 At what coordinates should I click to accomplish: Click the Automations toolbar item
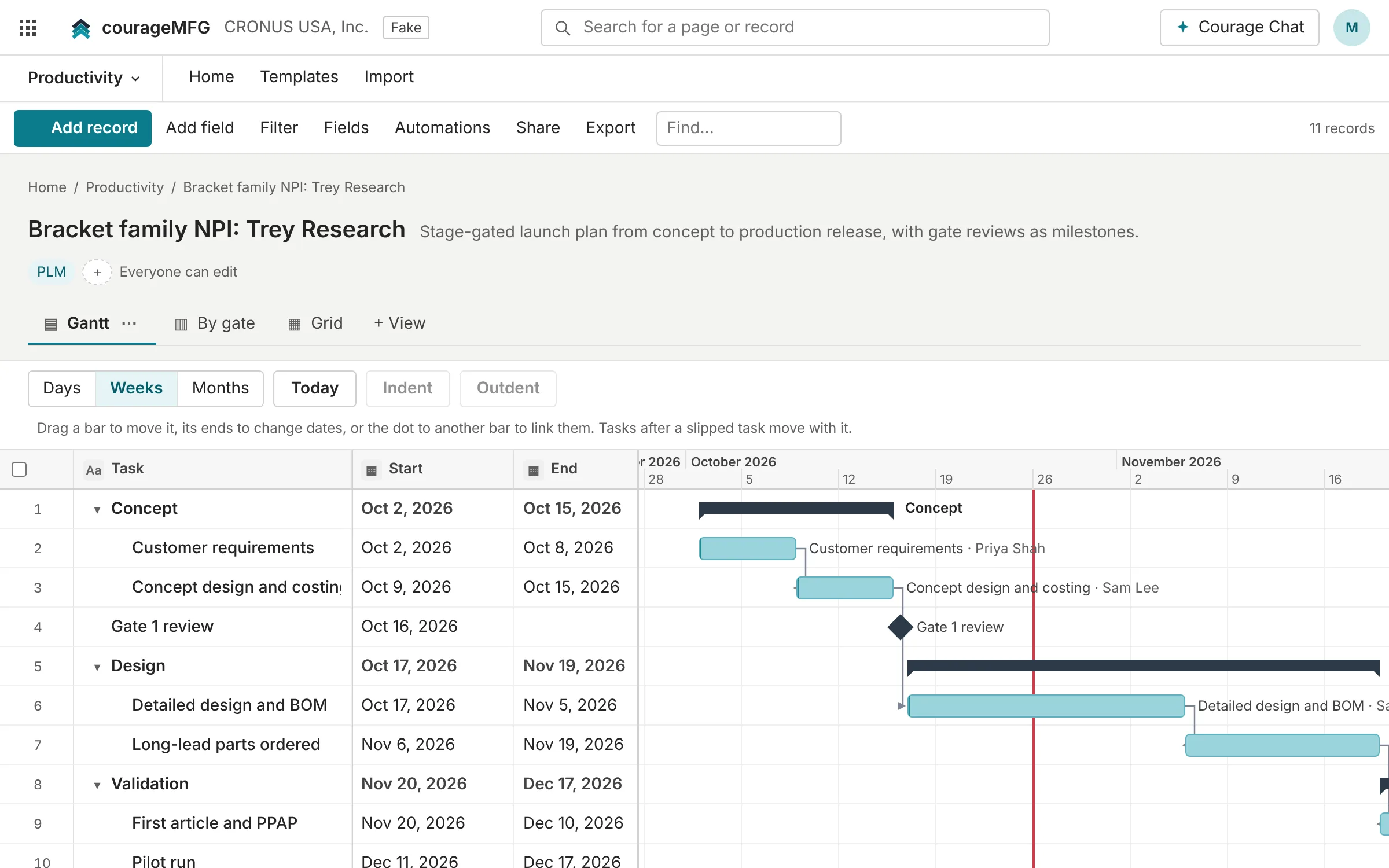click(442, 128)
